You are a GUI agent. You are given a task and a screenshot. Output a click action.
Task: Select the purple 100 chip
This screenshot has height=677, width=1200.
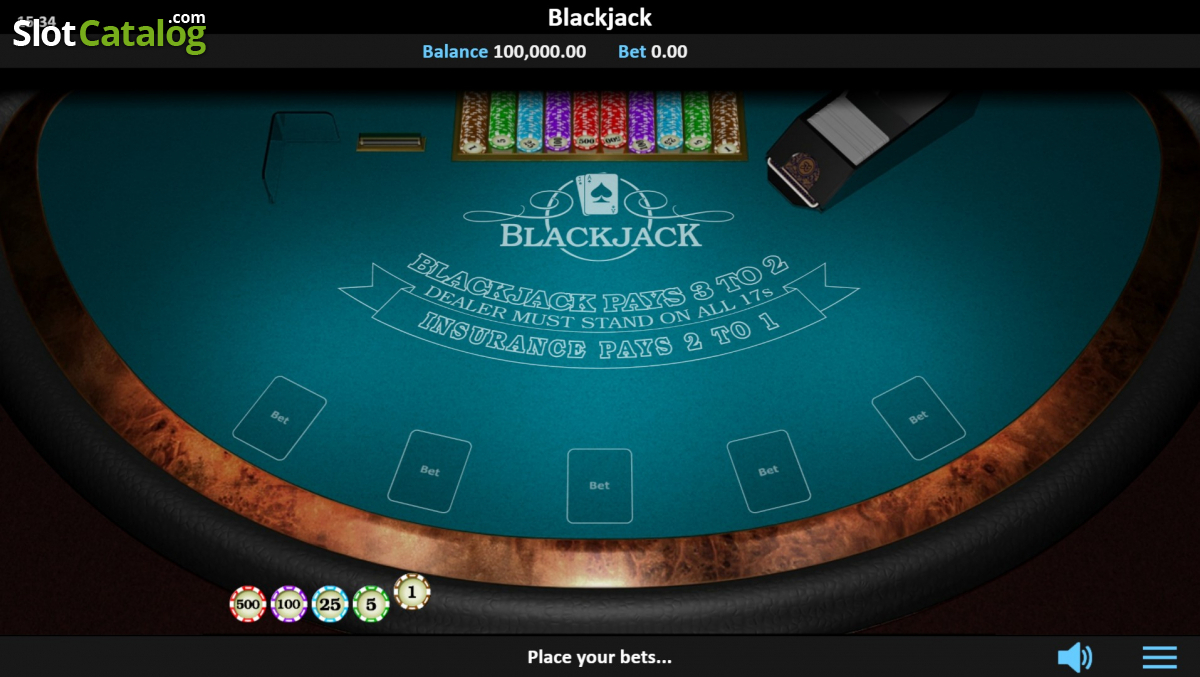289,604
